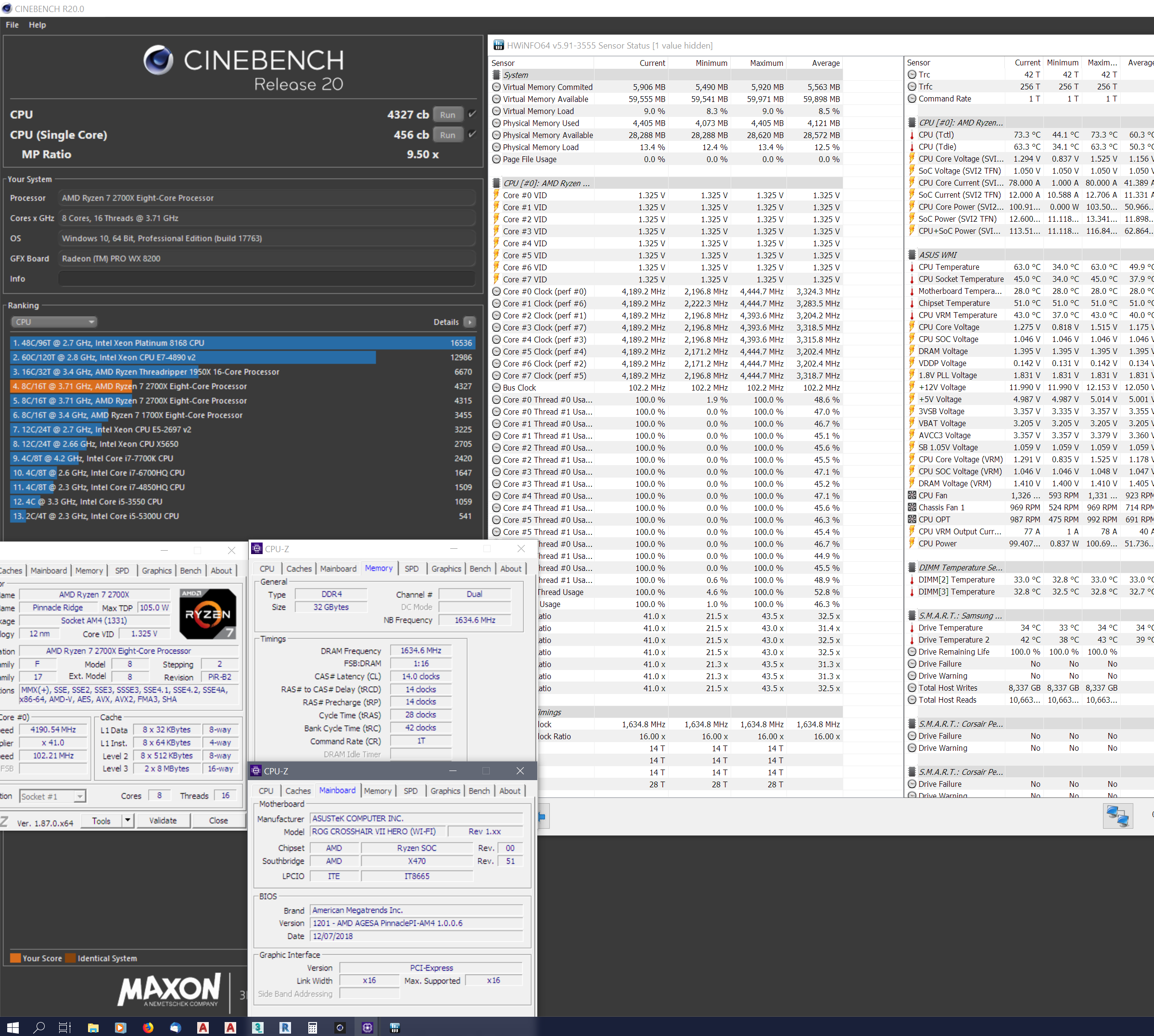Open the Revit taskbar icon
Image resolution: width=1154 pixels, height=1036 pixels.
285,1027
